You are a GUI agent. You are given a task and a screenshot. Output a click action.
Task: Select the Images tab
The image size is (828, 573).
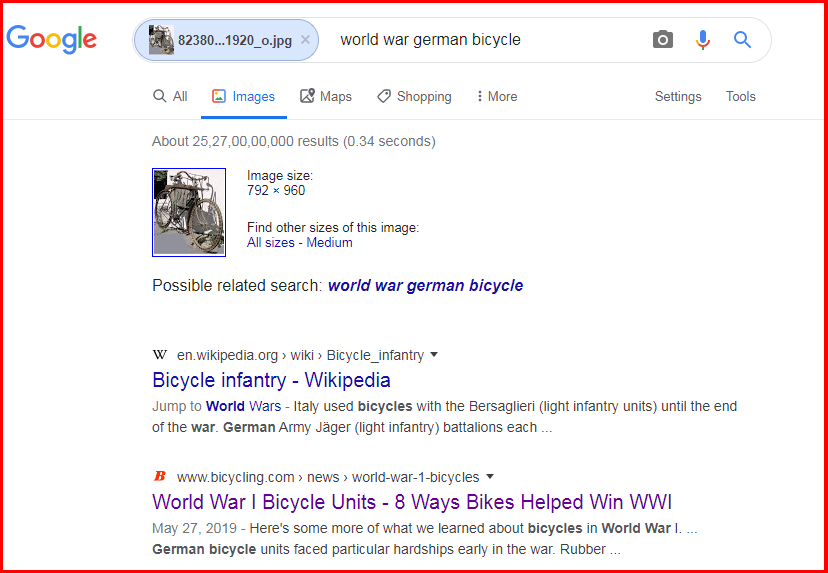point(243,96)
